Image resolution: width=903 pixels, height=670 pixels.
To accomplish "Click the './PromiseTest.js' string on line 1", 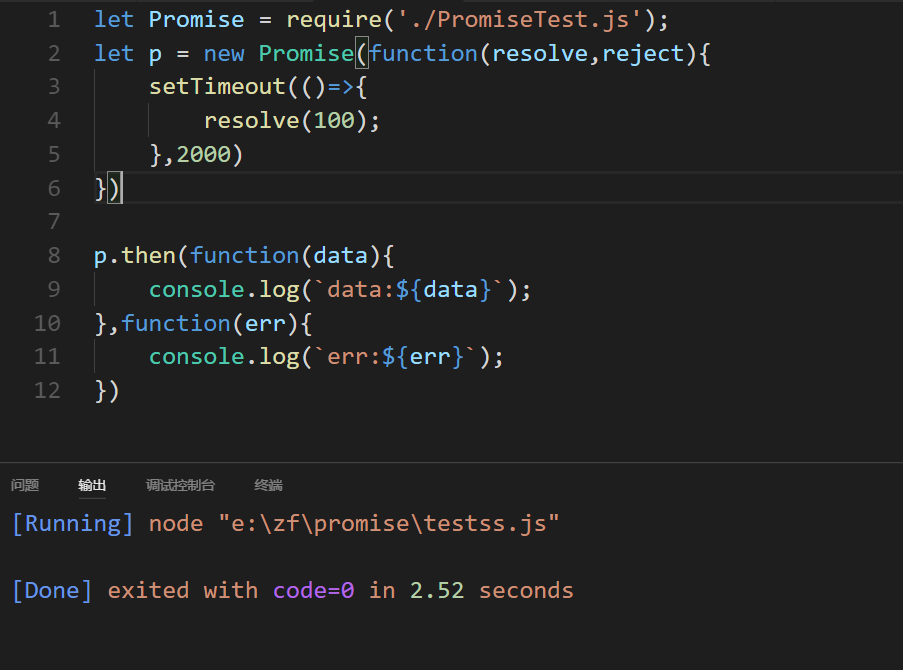I will (519, 20).
